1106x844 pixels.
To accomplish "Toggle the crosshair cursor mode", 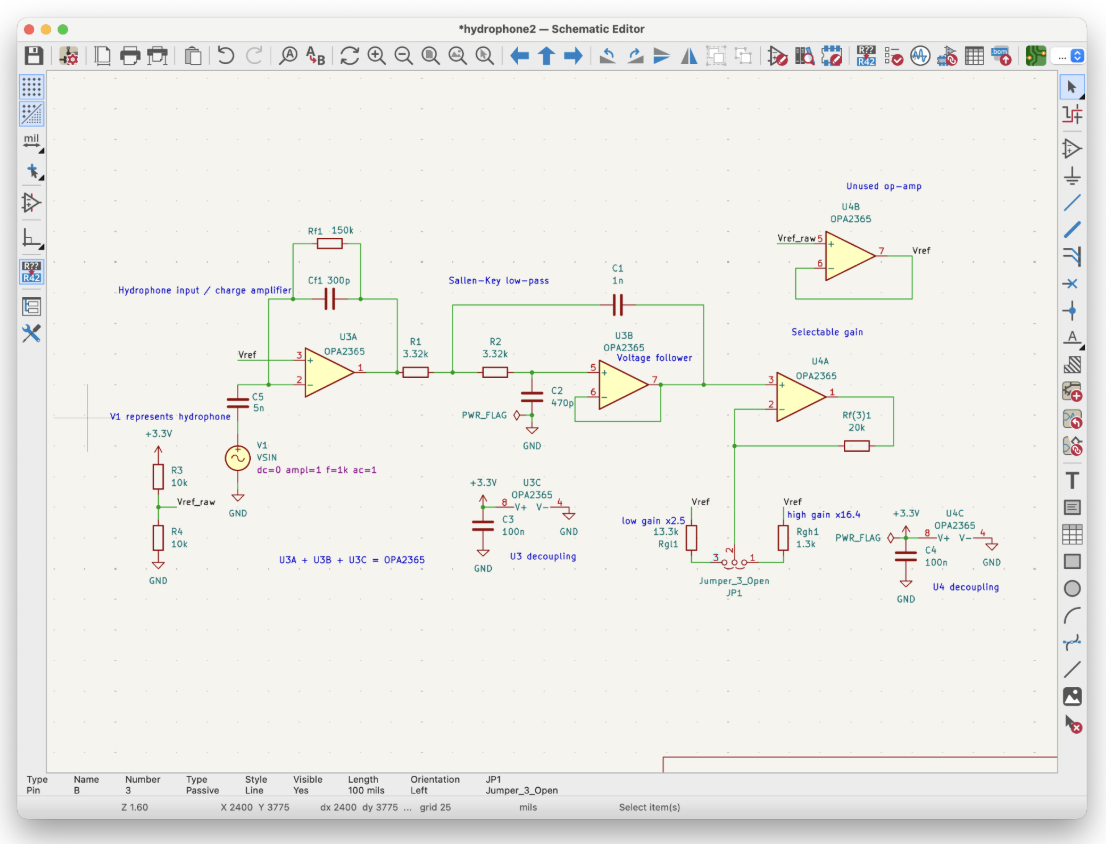I will (32, 171).
